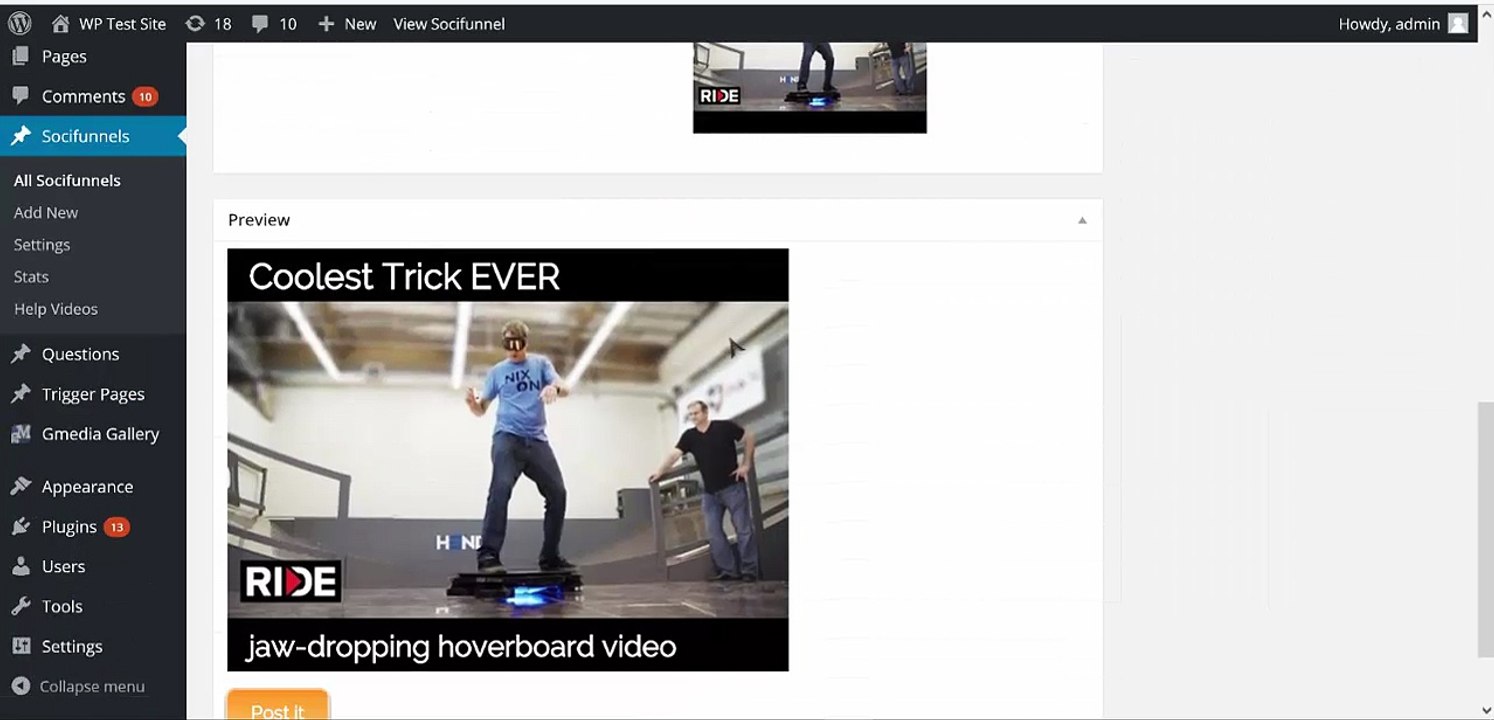The height and width of the screenshot is (720, 1494).
Task: Click the Questions pin icon
Action: point(21,354)
